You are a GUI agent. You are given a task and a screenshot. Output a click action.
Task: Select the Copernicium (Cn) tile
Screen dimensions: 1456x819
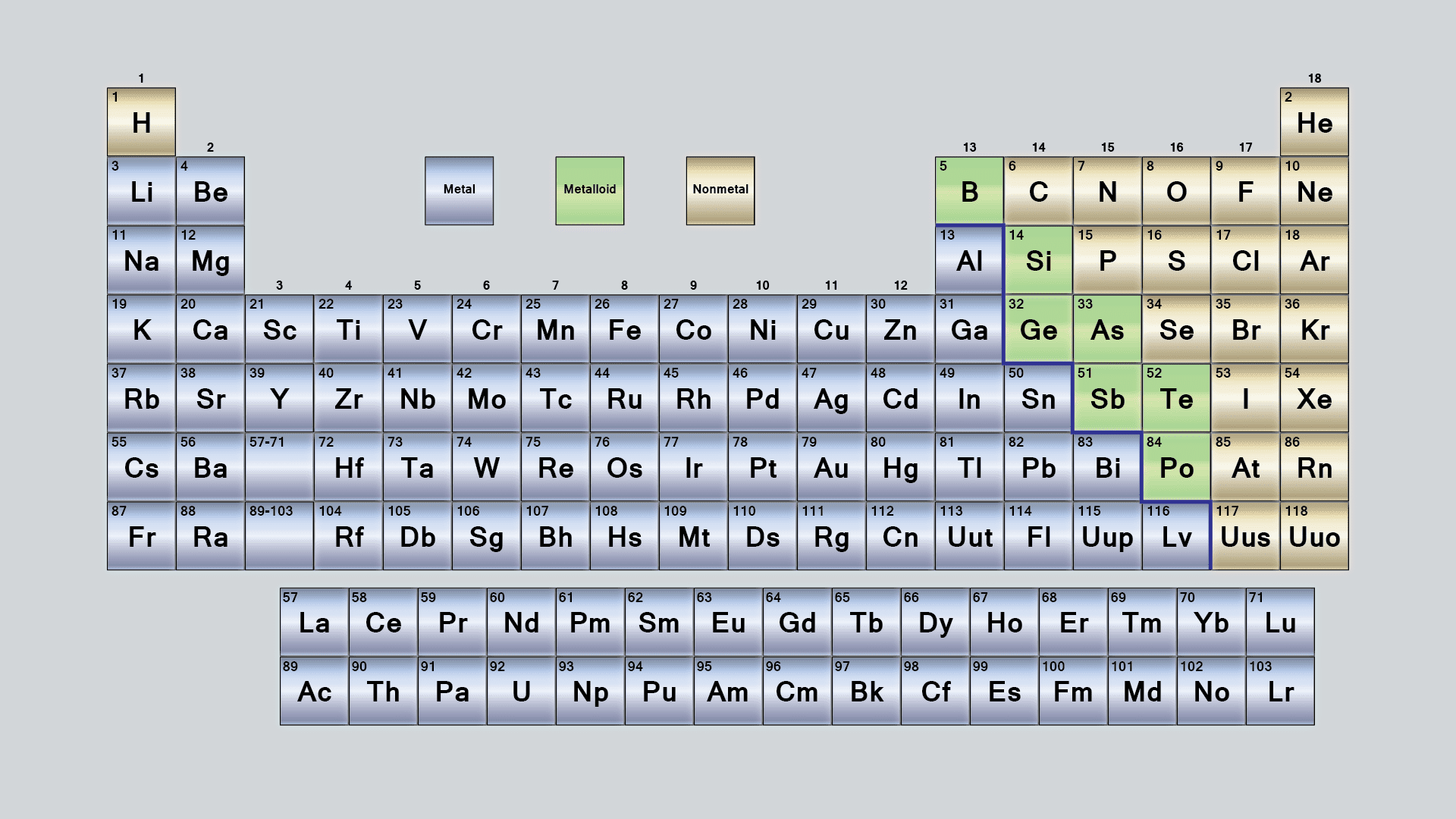pos(900,535)
